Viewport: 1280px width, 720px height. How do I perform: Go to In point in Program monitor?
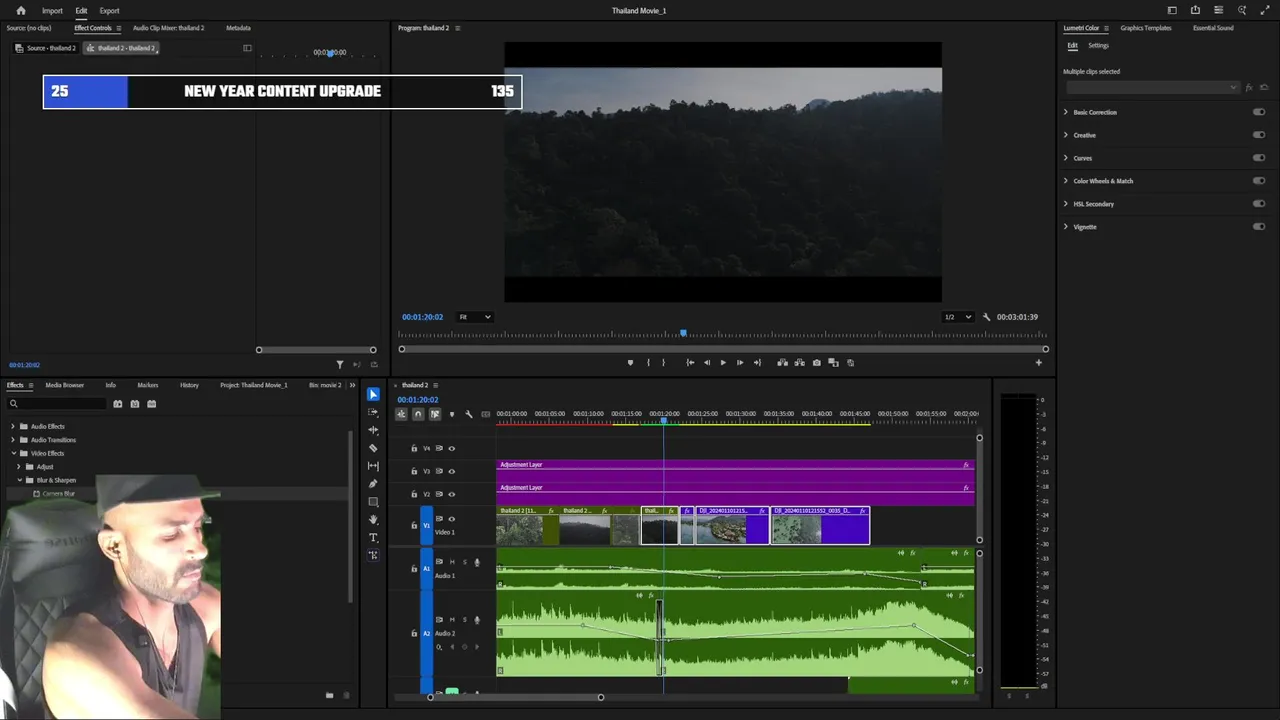click(x=690, y=363)
